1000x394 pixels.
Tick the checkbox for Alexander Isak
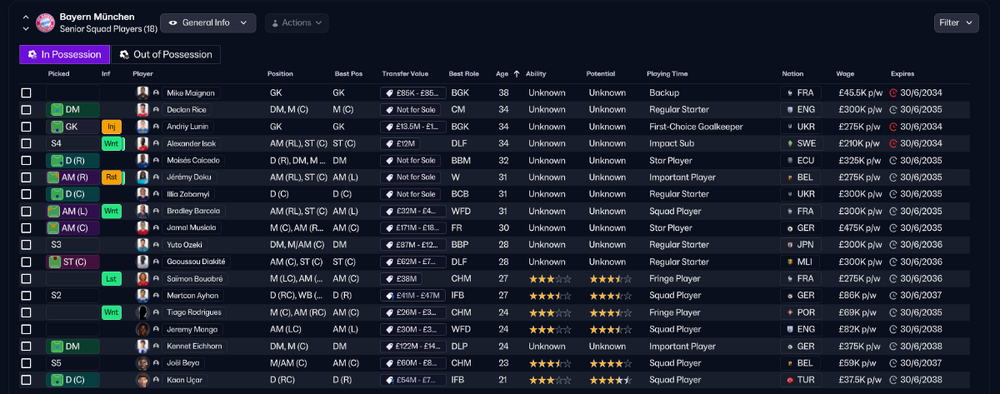[x=26, y=143]
